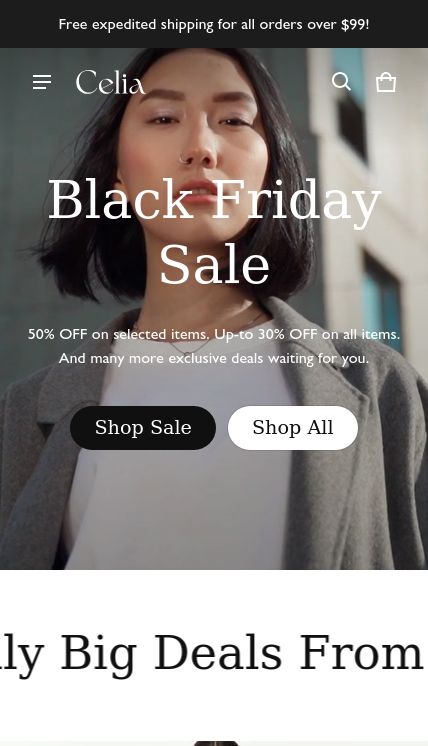Open the hamburger navigation menu

coord(42,82)
